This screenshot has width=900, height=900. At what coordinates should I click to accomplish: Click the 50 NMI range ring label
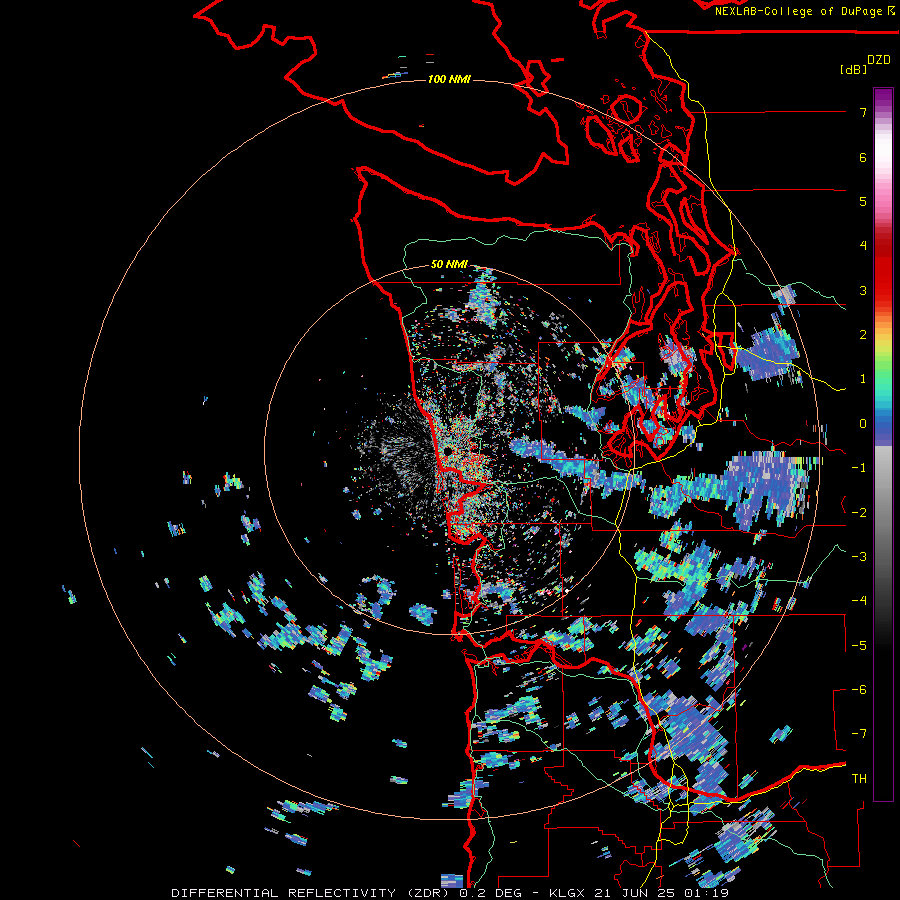click(x=449, y=264)
